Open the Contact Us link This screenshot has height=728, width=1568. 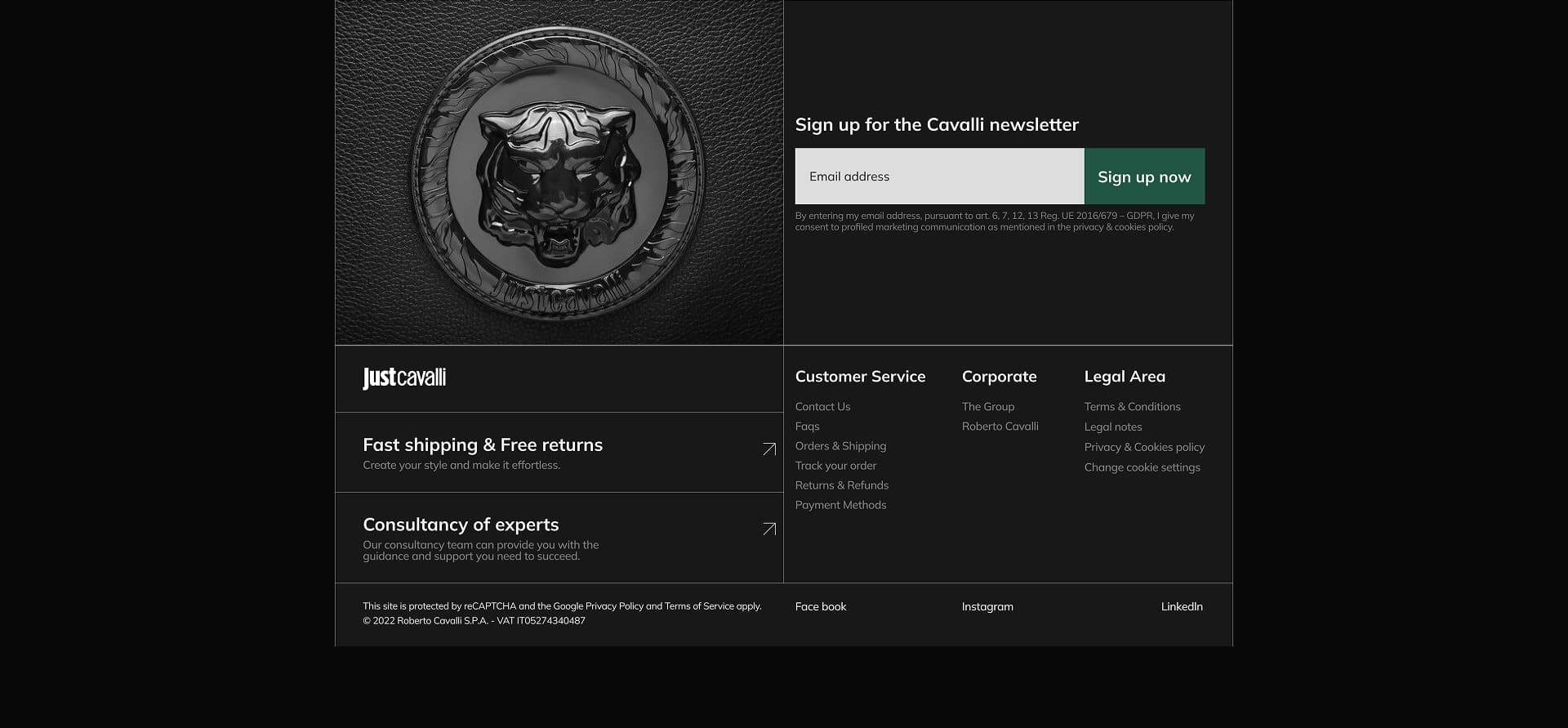click(822, 407)
